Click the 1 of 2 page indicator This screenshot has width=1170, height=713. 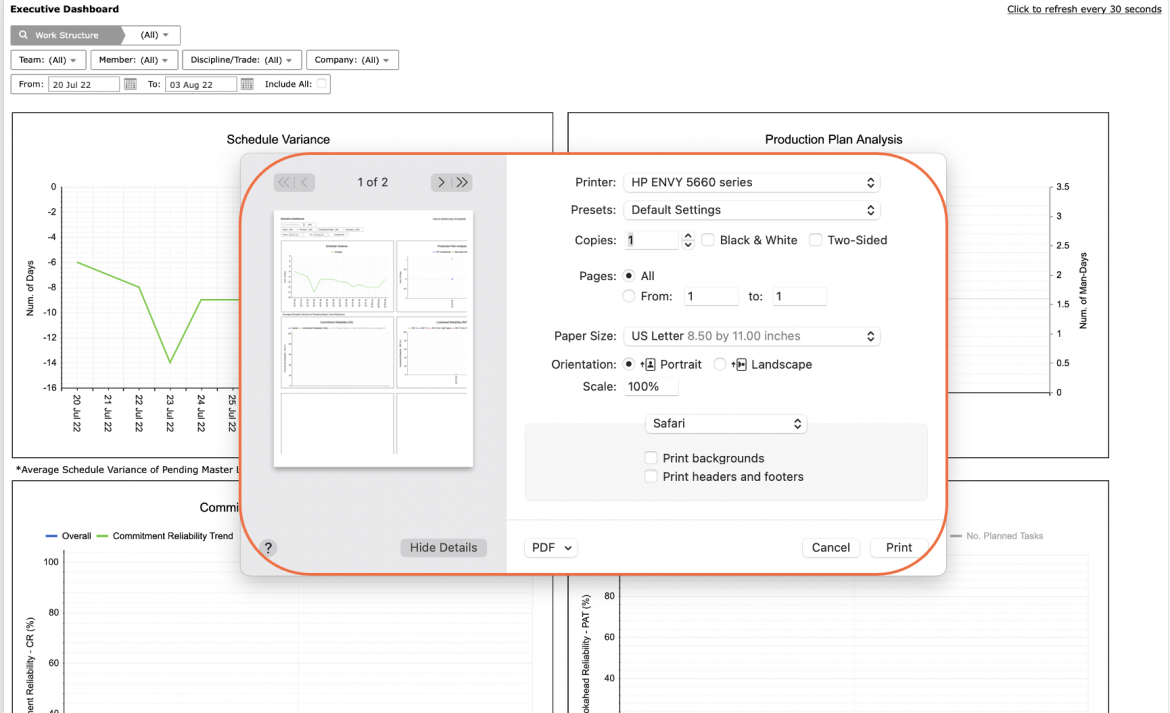tap(372, 182)
